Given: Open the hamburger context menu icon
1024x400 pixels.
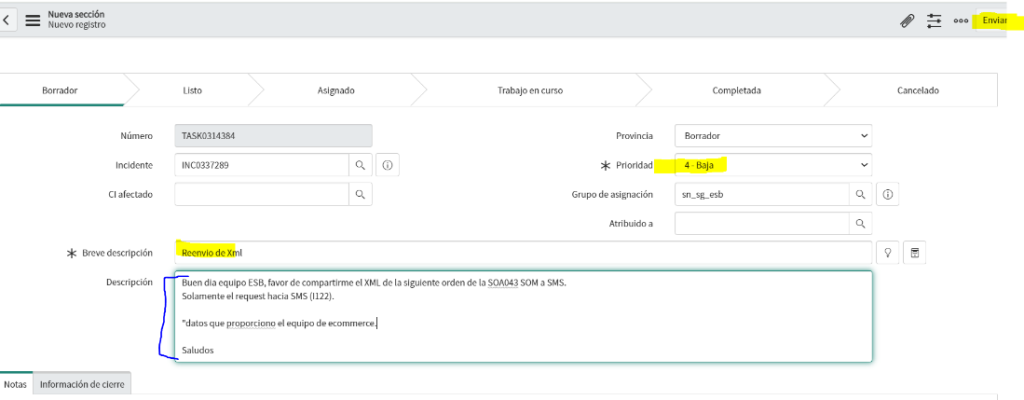Looking at the screenshot, I should click(33, 20).
